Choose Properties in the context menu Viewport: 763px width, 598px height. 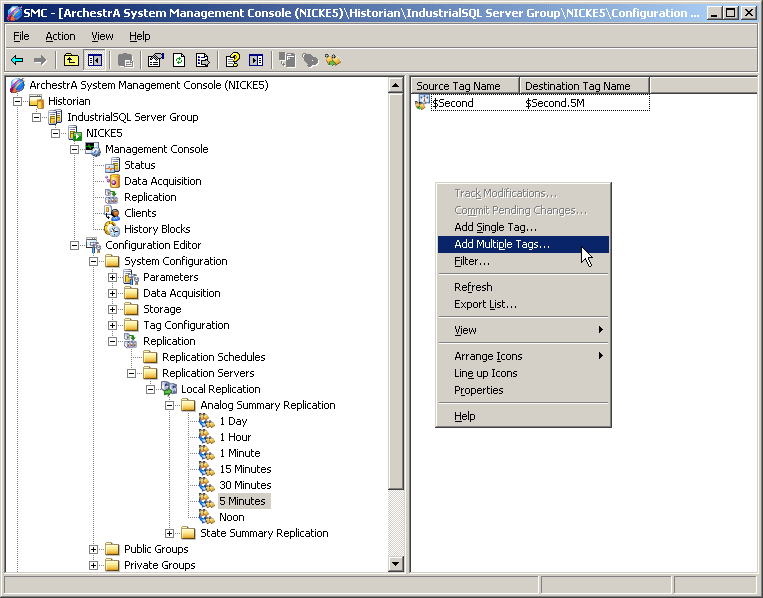pyautogui.click(x=523, y=390)
